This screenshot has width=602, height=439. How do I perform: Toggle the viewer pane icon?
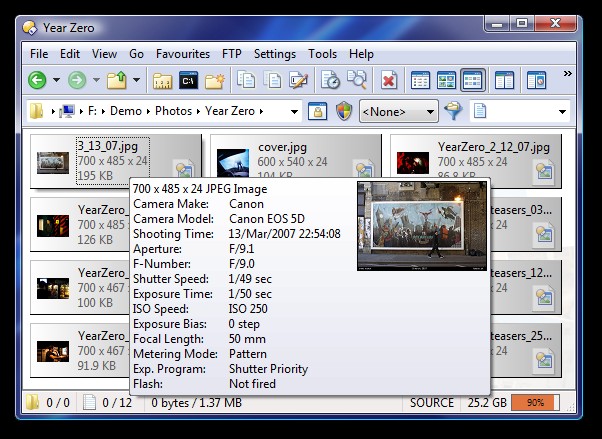pyautogui.click(x=536, y=80)
